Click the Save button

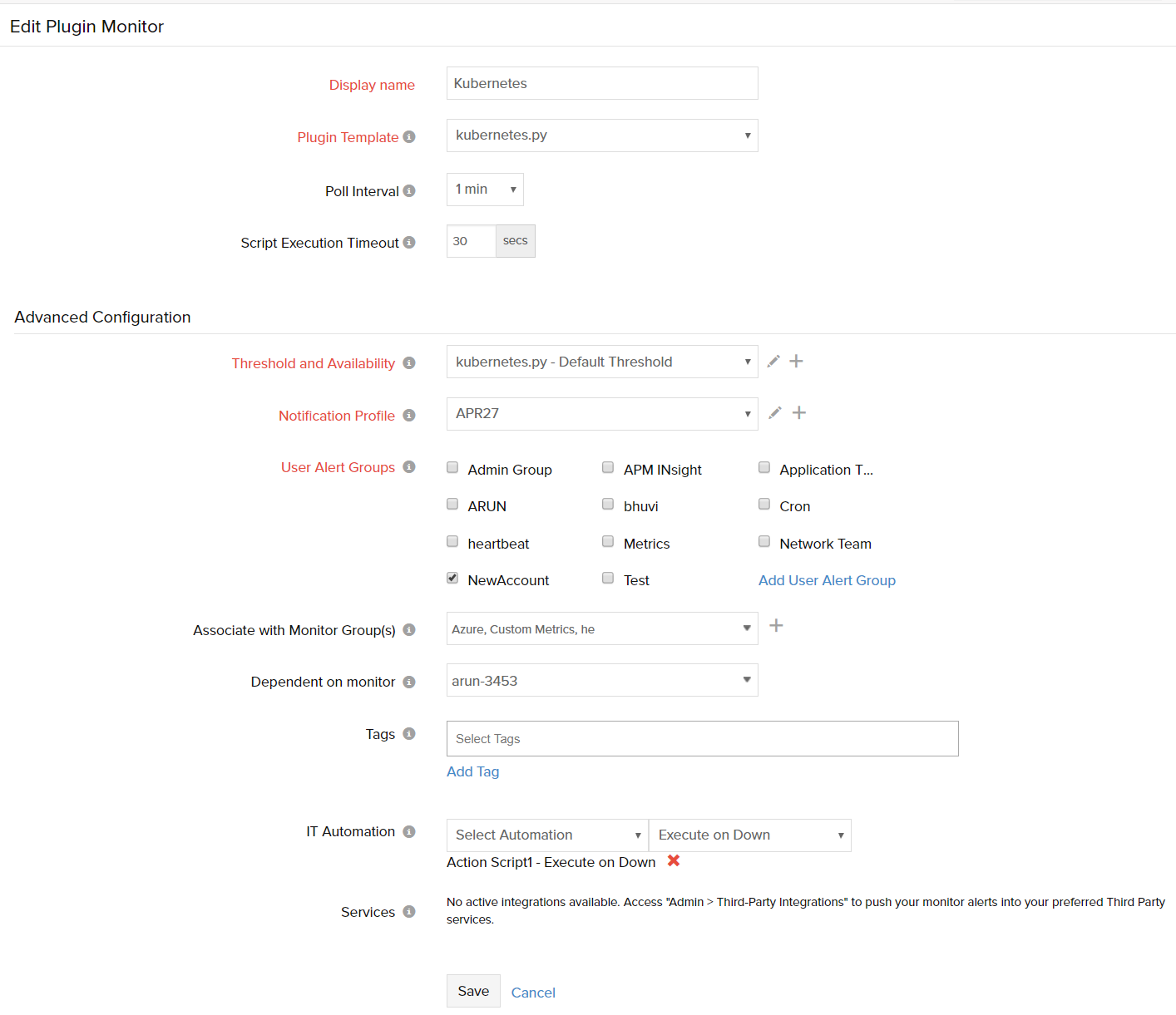[x=473, y=991]
